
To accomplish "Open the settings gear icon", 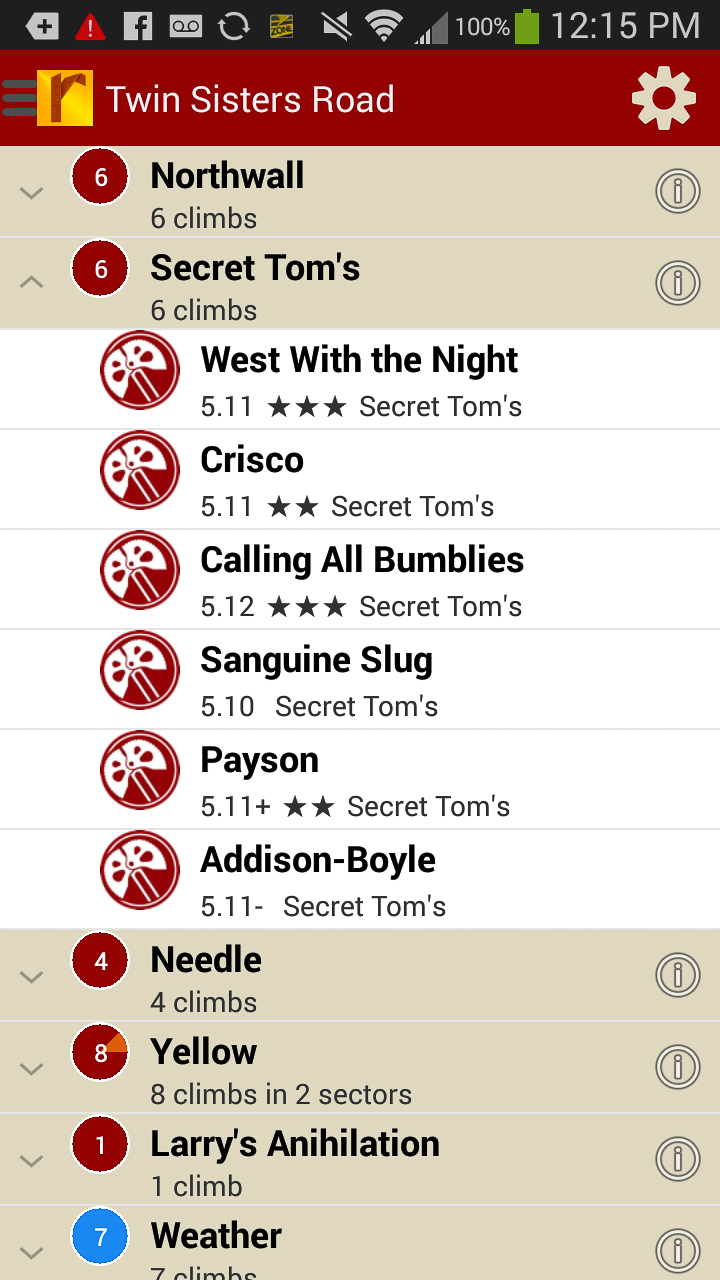I will 663,98.
